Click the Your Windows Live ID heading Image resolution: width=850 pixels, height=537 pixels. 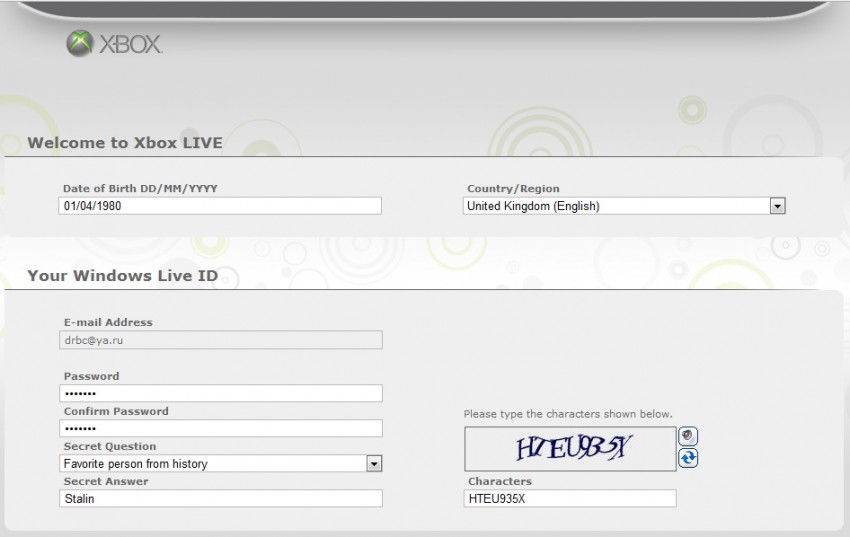(123, 276)
